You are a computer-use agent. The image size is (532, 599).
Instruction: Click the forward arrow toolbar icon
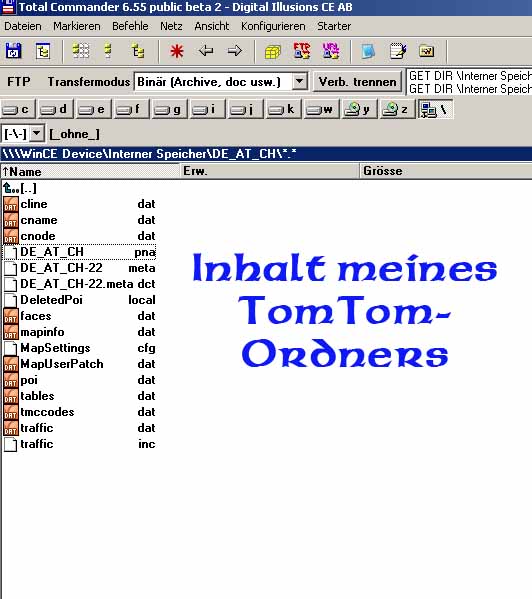234,50
